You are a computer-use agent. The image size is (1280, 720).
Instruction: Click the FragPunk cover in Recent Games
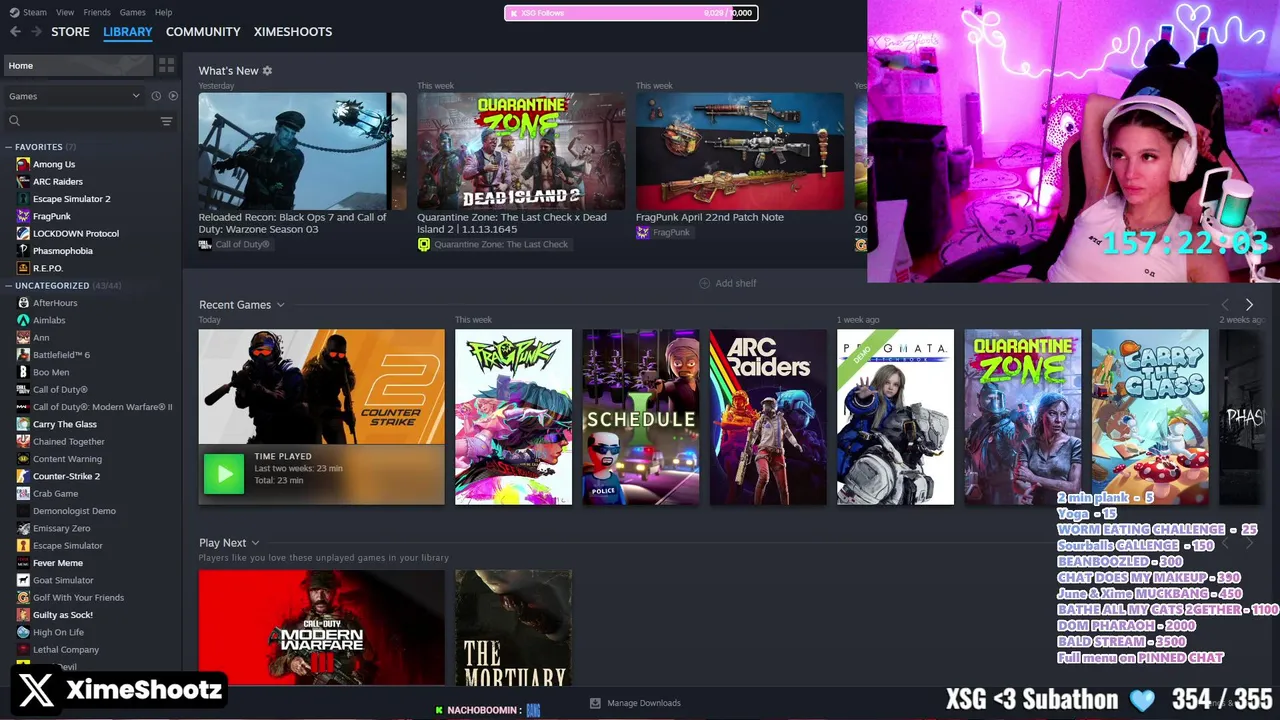pos(513,417)
